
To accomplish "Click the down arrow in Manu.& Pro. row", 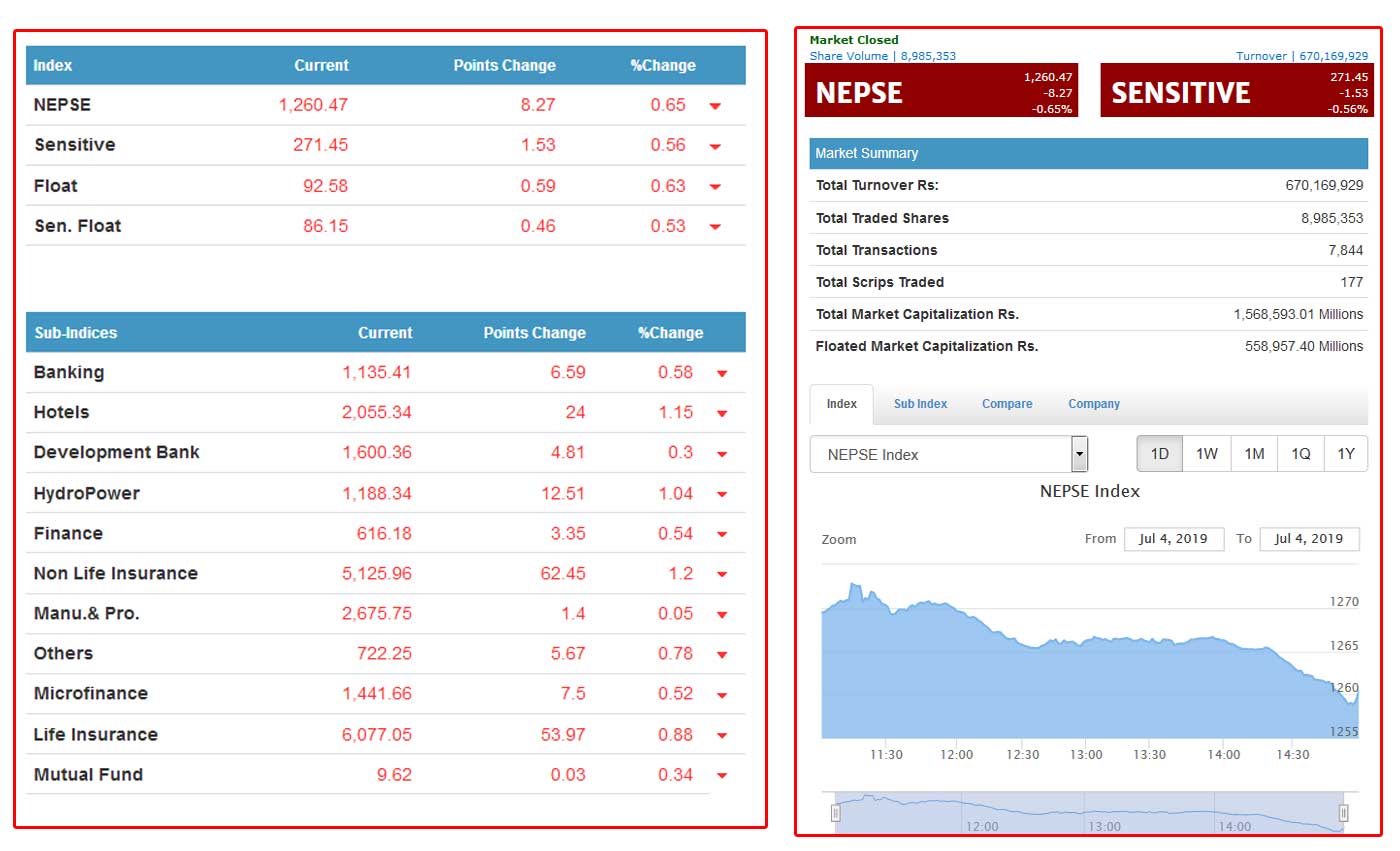I will click(x=722, y=615).
